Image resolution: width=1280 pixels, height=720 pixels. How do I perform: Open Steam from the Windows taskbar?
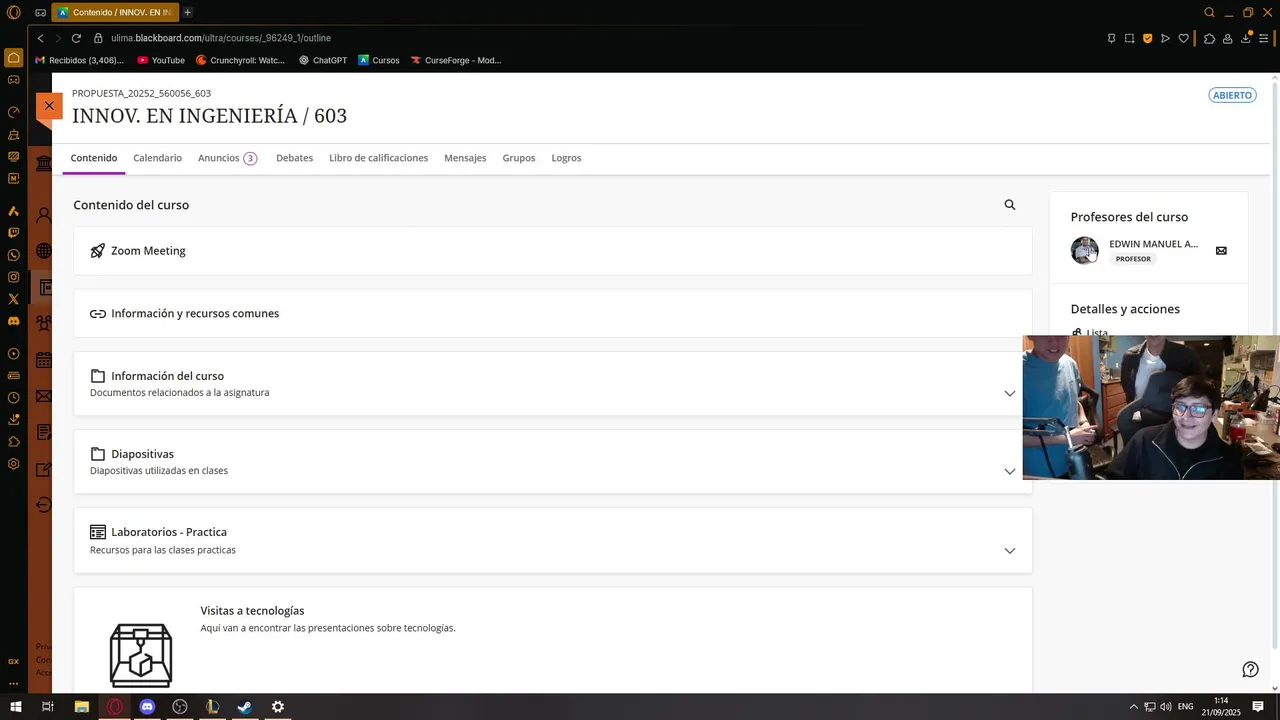244,707
